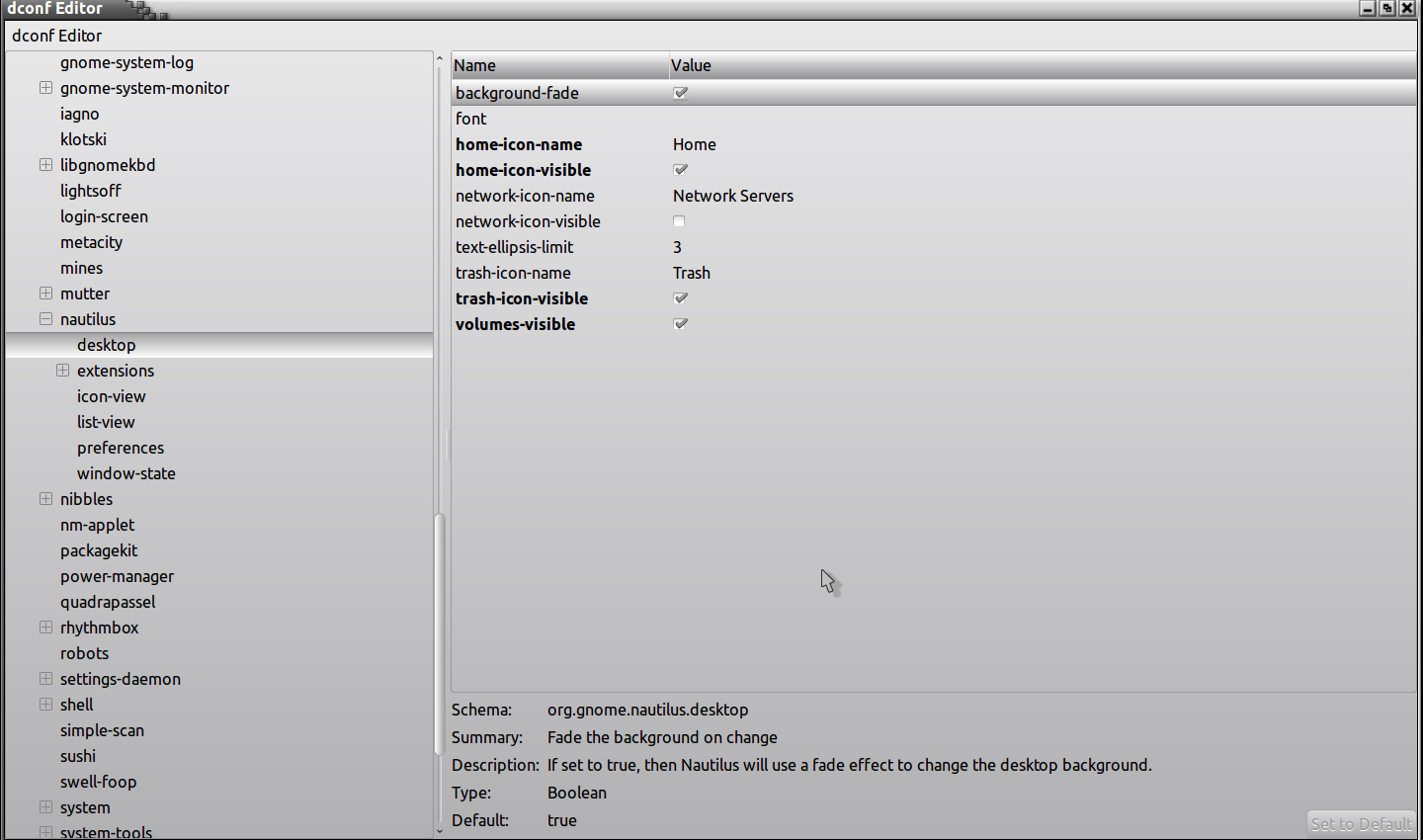Expand the libgnomekbd tree node
Viewport: 1423px width, 840px height.
(x=45, y=165)
